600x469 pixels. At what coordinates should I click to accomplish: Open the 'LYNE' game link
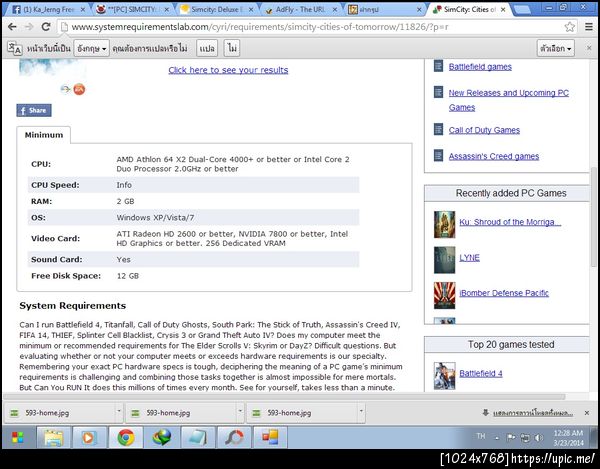[470, 257]
